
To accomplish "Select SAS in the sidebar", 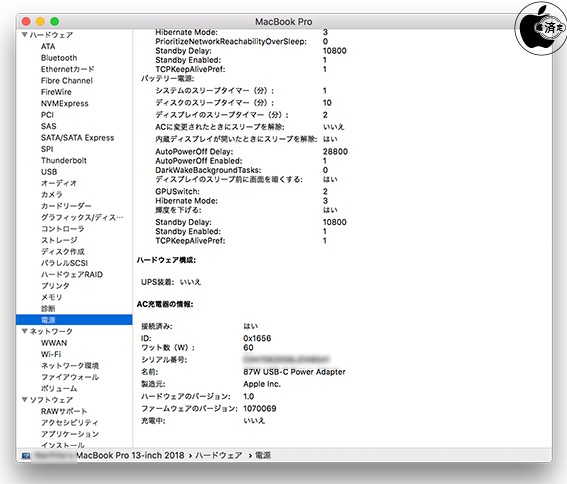I will click(x=48, y=126).
